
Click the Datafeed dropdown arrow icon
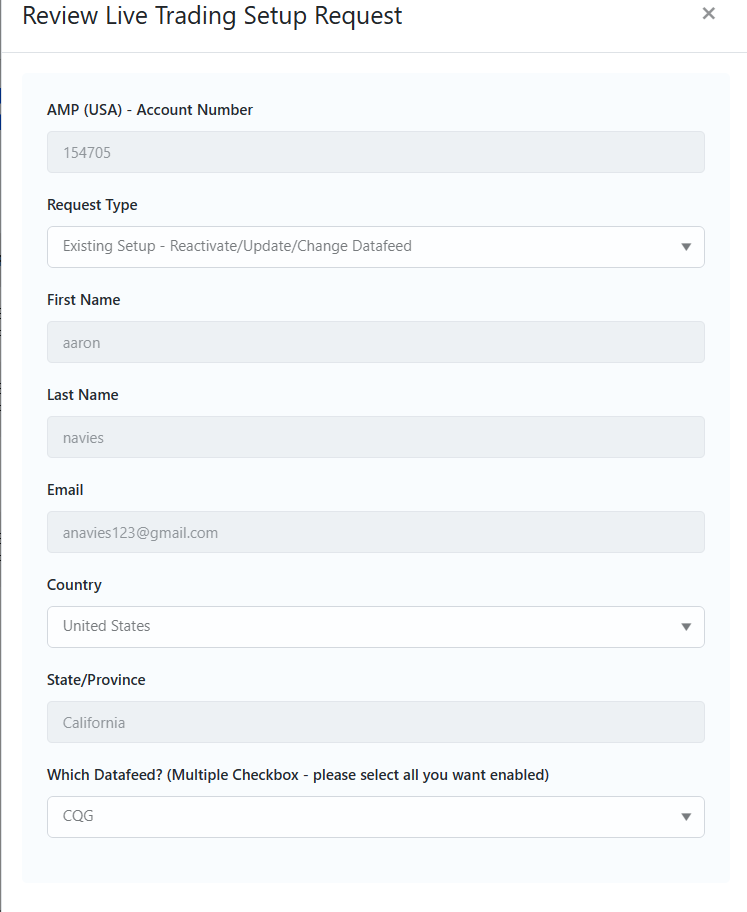tap(686, 817)
